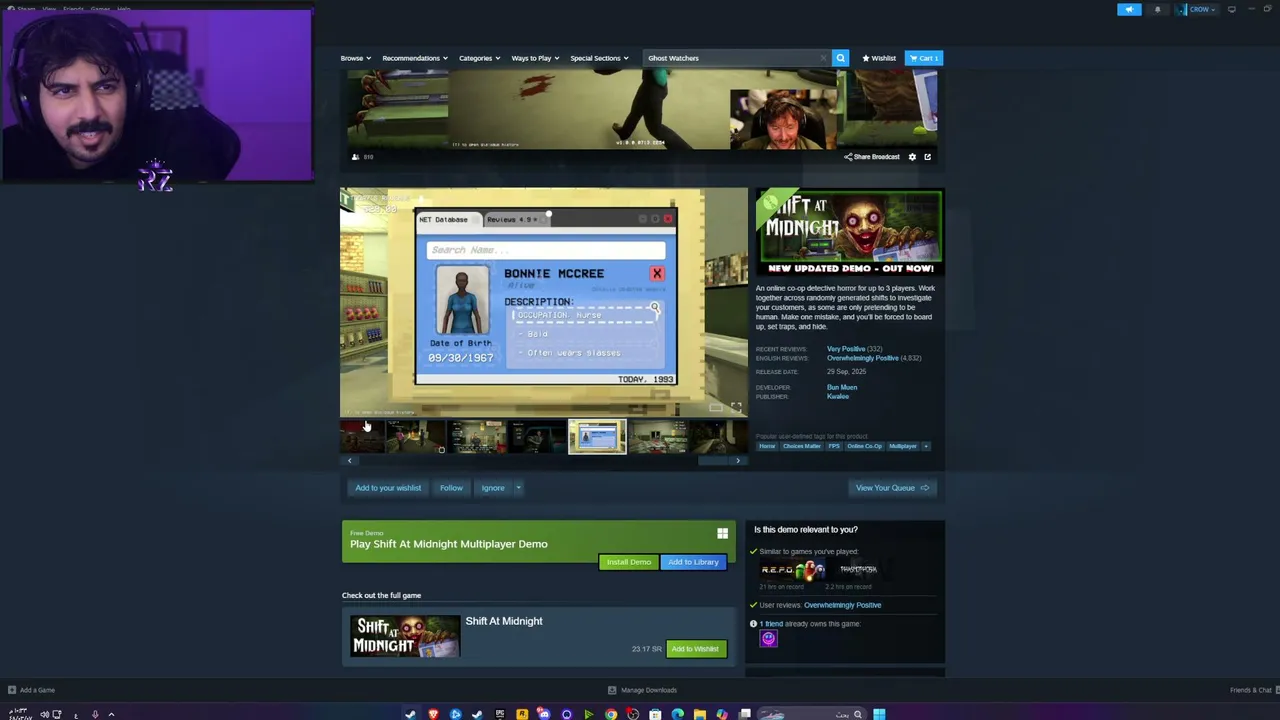Screen dimensions: 1280x720
Task: Select the FPS tag
Action: tap(834, 446)
